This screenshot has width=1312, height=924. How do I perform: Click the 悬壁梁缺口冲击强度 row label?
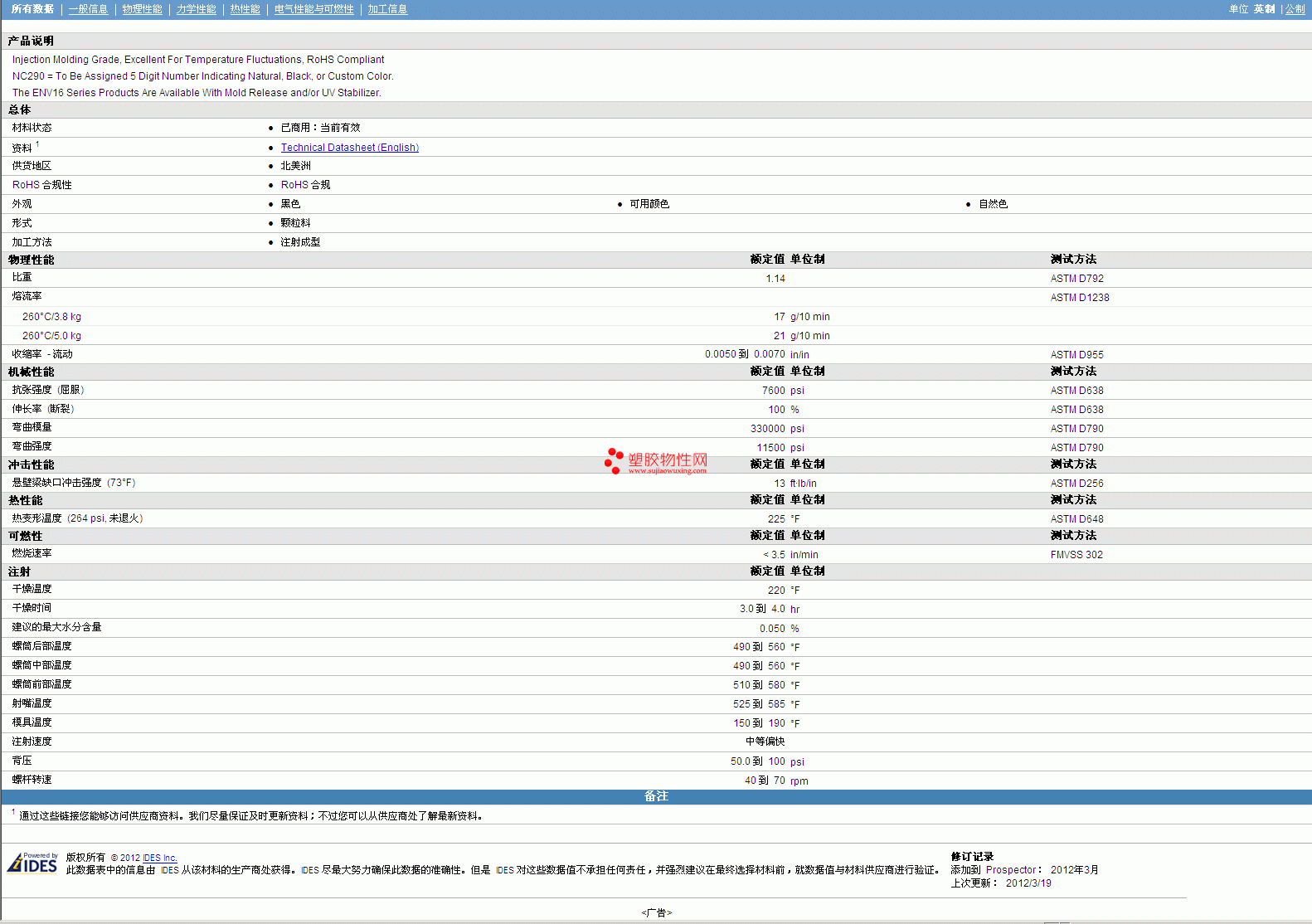(x=73, y=484)
